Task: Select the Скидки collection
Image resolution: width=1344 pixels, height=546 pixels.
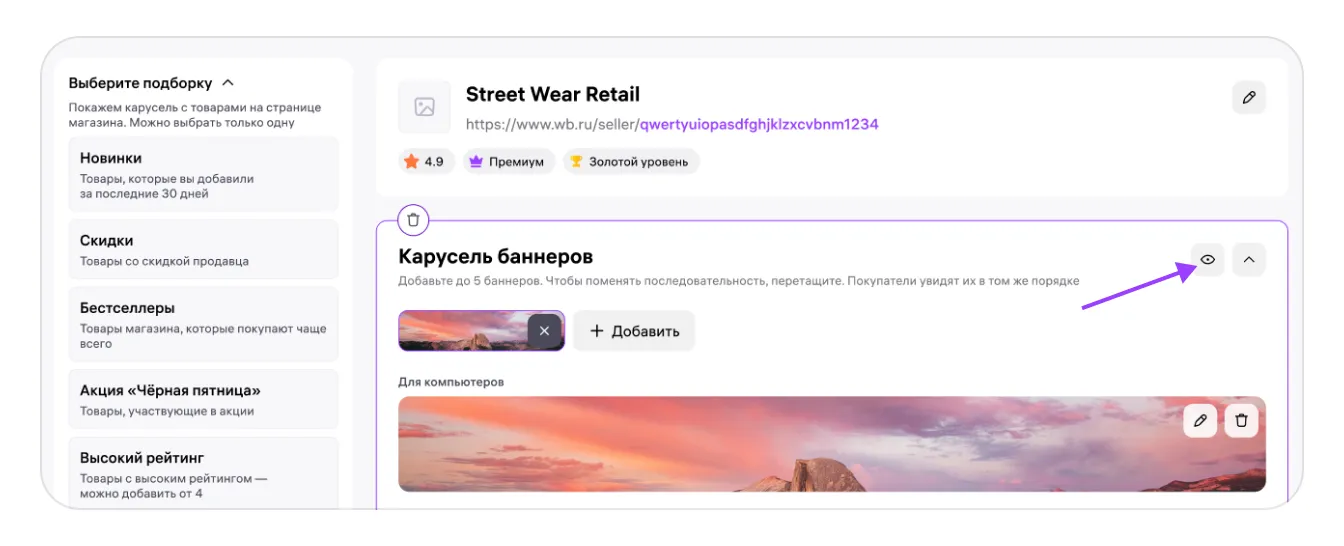Action: coord(203,249)
